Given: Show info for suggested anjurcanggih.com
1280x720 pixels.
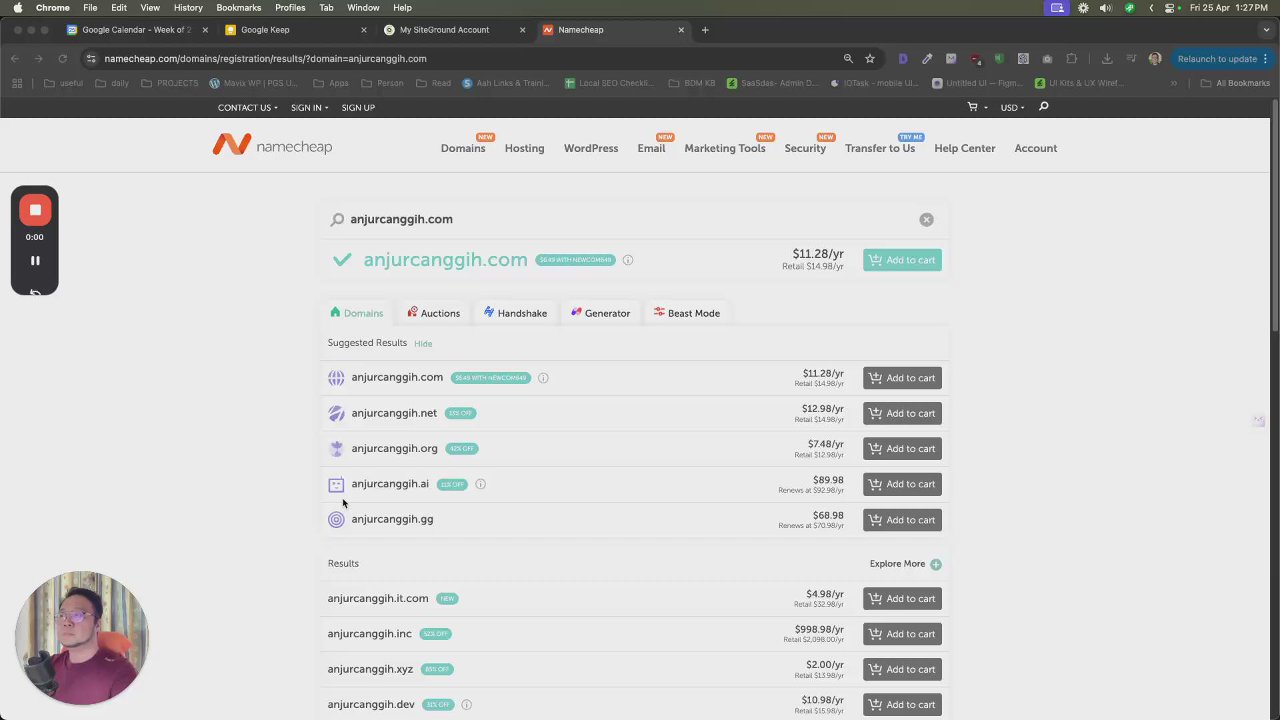Looking at the screenshot, I should [543, 378].
